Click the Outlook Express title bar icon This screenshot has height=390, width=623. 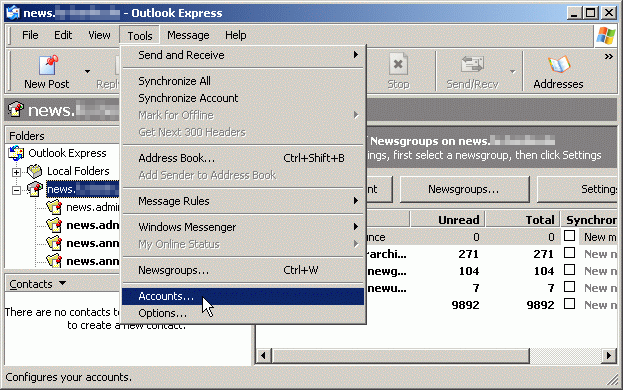[x=12, y=13]
